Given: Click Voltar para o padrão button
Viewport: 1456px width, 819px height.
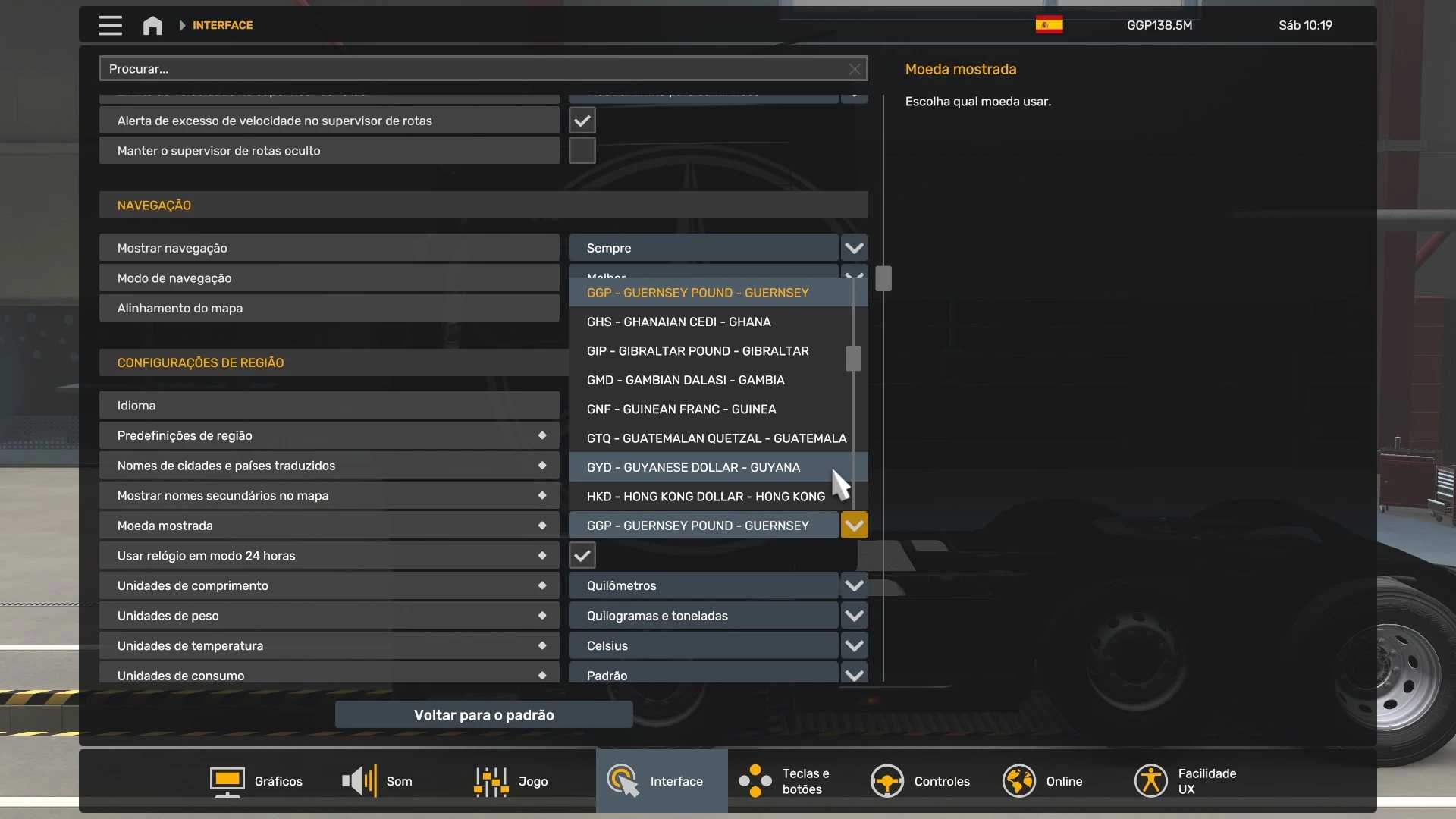Looking at the screenshot, I should point(484,715).
